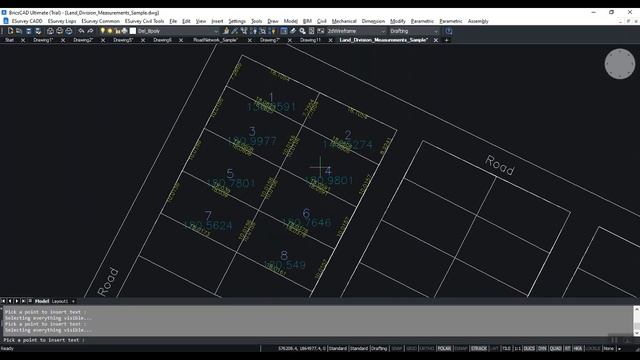Undo the last action with the Undo arrow

pyautogui.click(x=81, y=31)
